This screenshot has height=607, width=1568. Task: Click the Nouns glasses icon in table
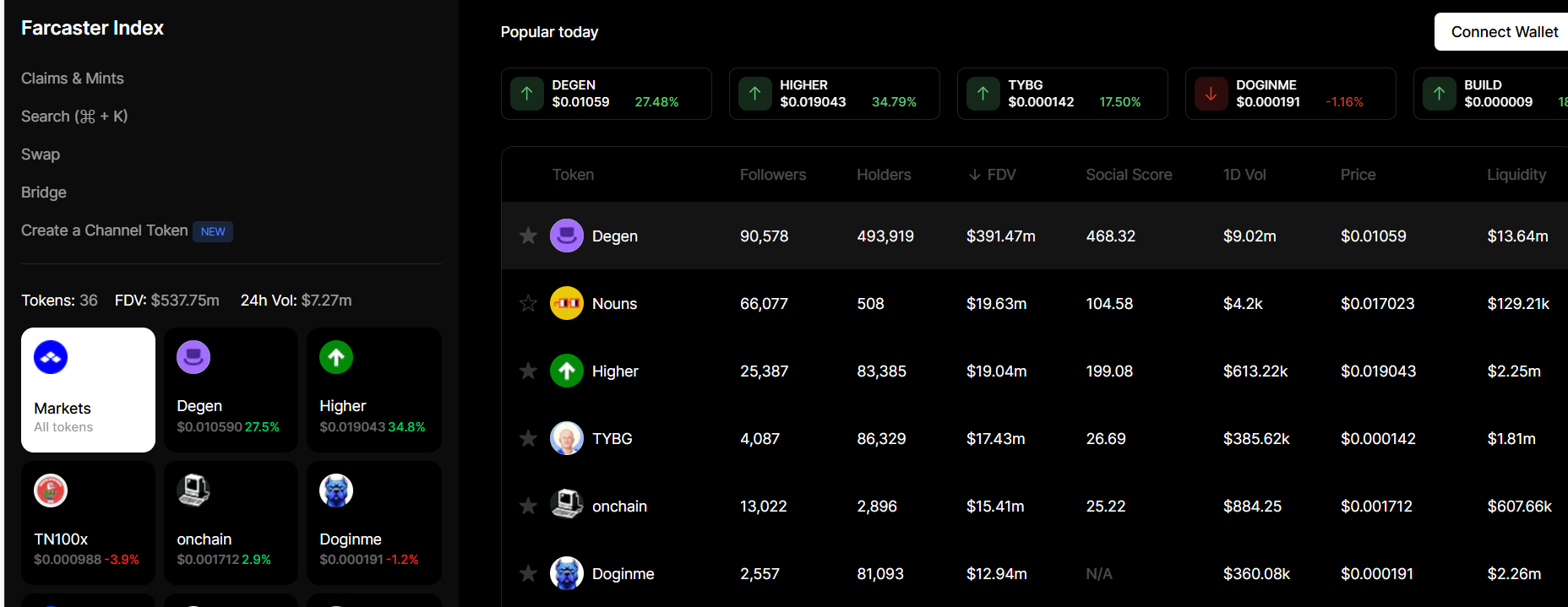pyautogui.click(x=566, y=303)
